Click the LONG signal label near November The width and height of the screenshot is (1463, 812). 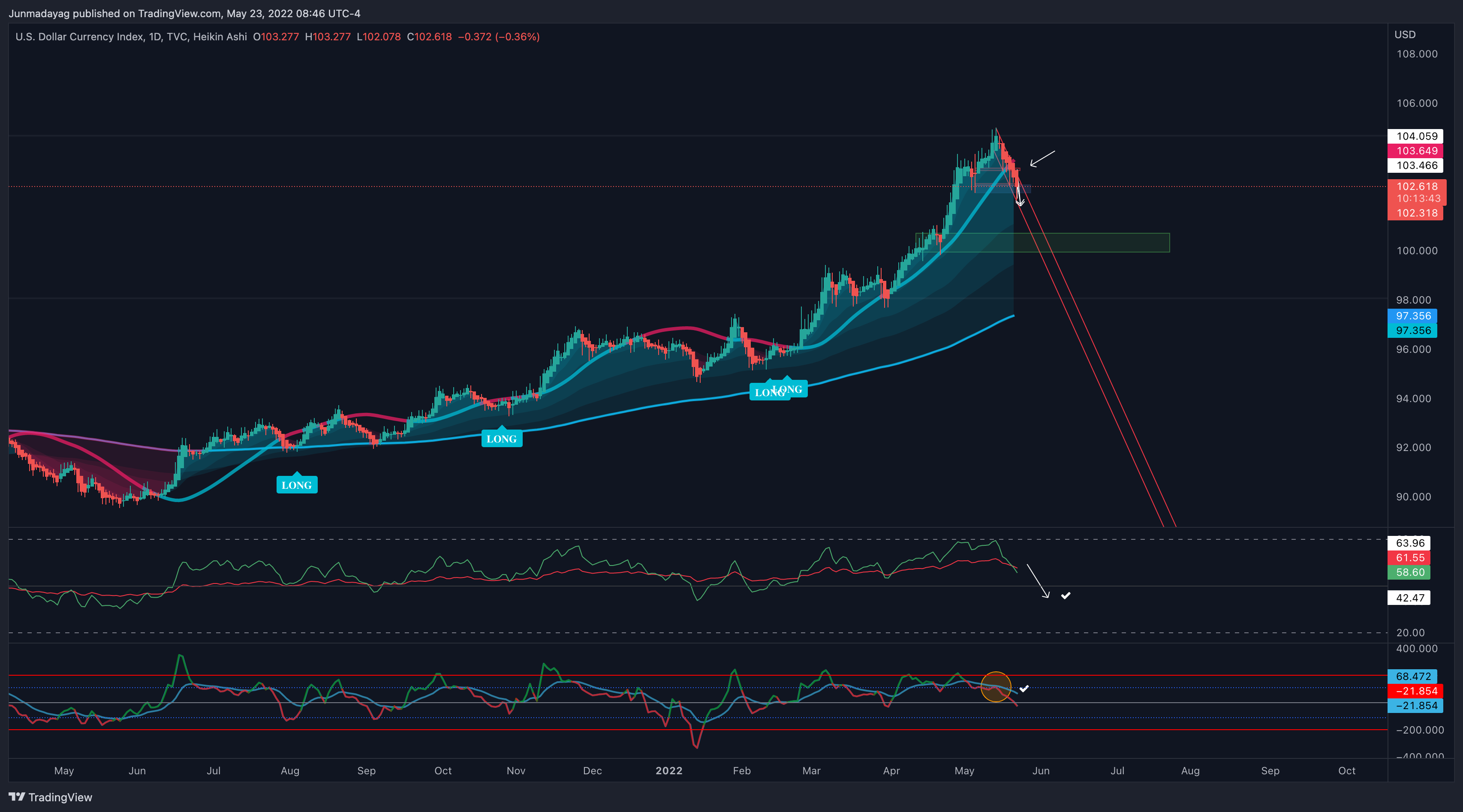pos(502,438)
